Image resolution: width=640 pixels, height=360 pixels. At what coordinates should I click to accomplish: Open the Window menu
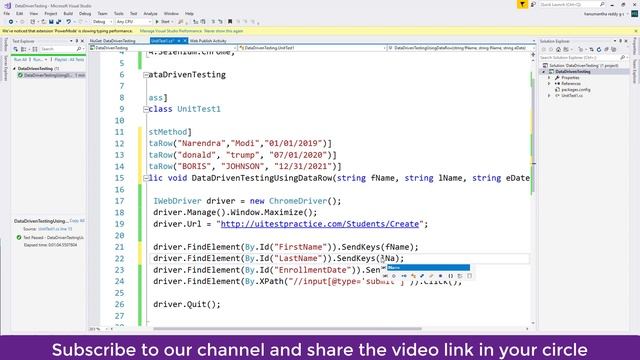[x=171, y=13]
